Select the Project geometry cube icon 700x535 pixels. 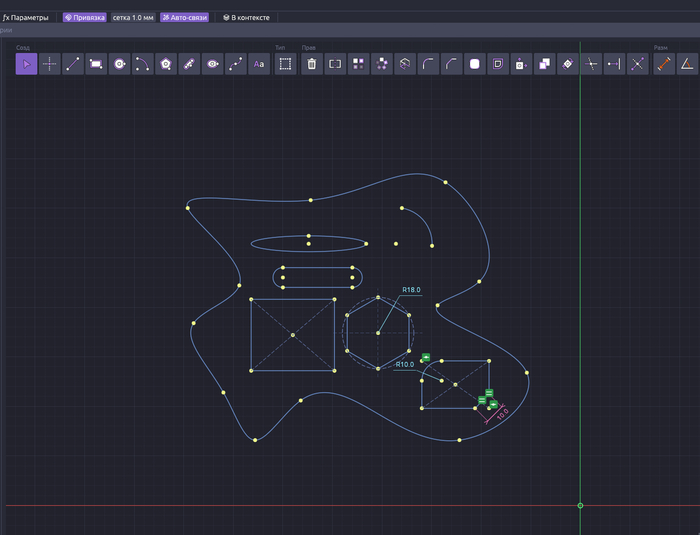[x=405, y=64]
